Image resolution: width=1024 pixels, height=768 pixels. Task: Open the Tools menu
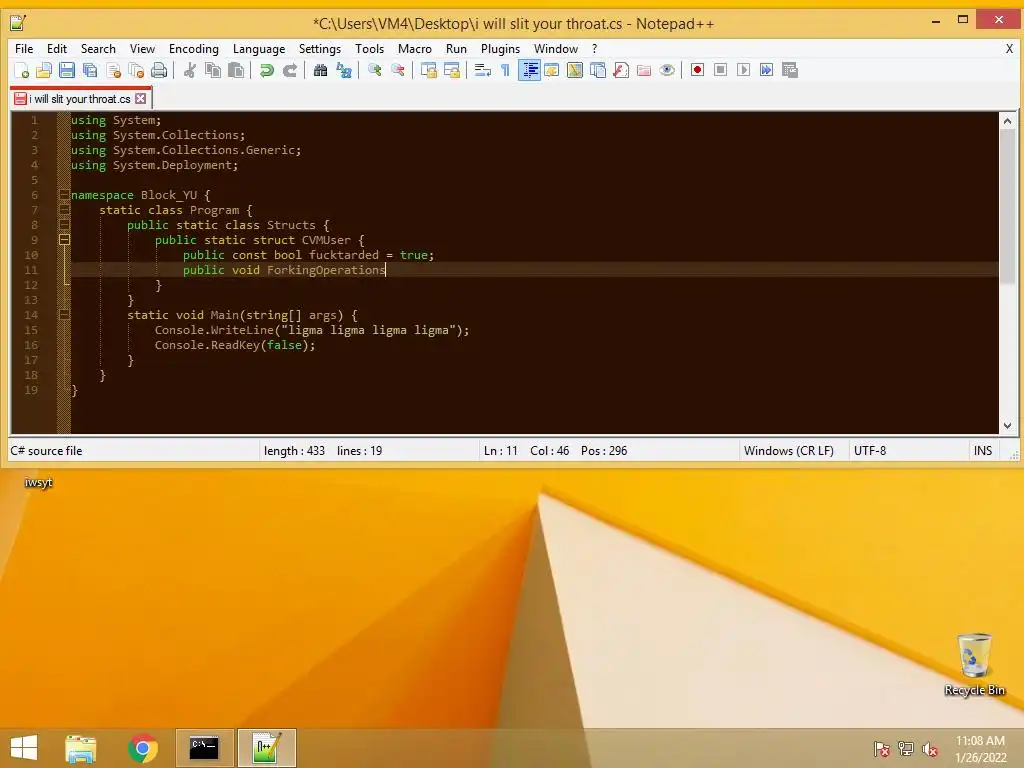point(369,49)
